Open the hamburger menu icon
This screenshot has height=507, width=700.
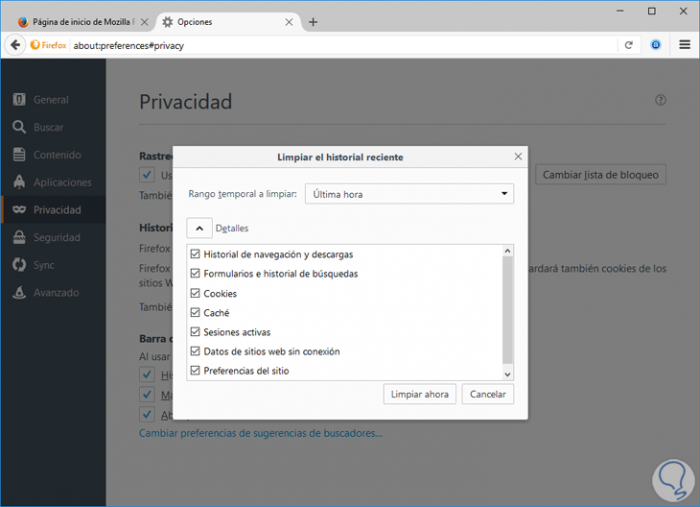(684, 45)
